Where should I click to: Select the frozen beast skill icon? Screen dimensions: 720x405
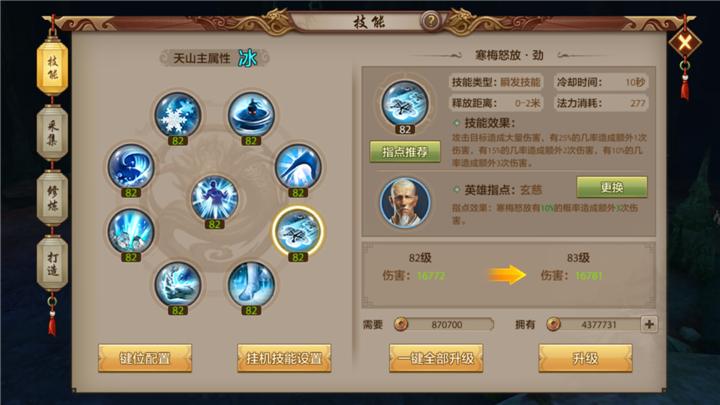[x=178, y=284]
